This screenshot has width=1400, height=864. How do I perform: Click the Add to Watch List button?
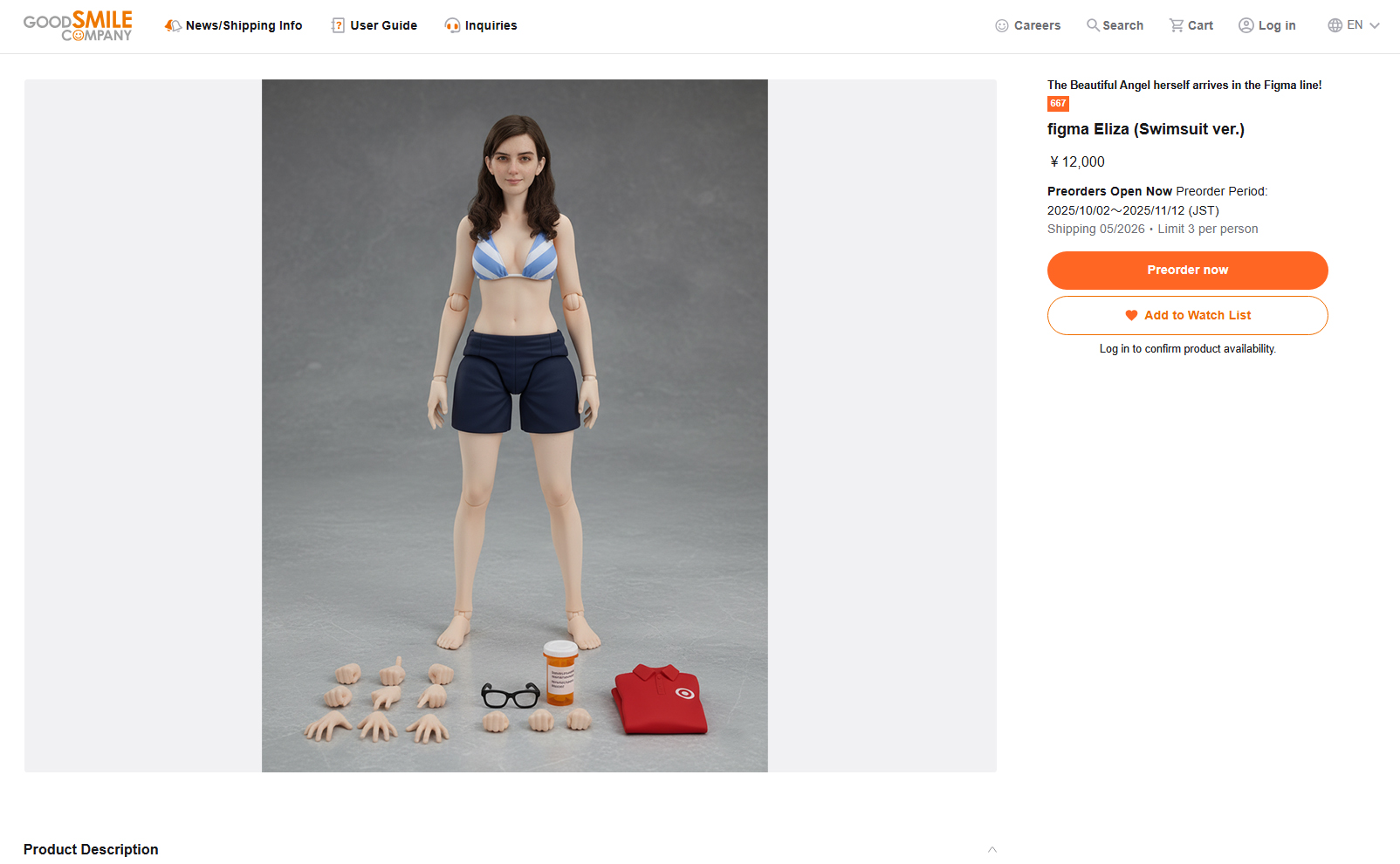coord(1188,315)
